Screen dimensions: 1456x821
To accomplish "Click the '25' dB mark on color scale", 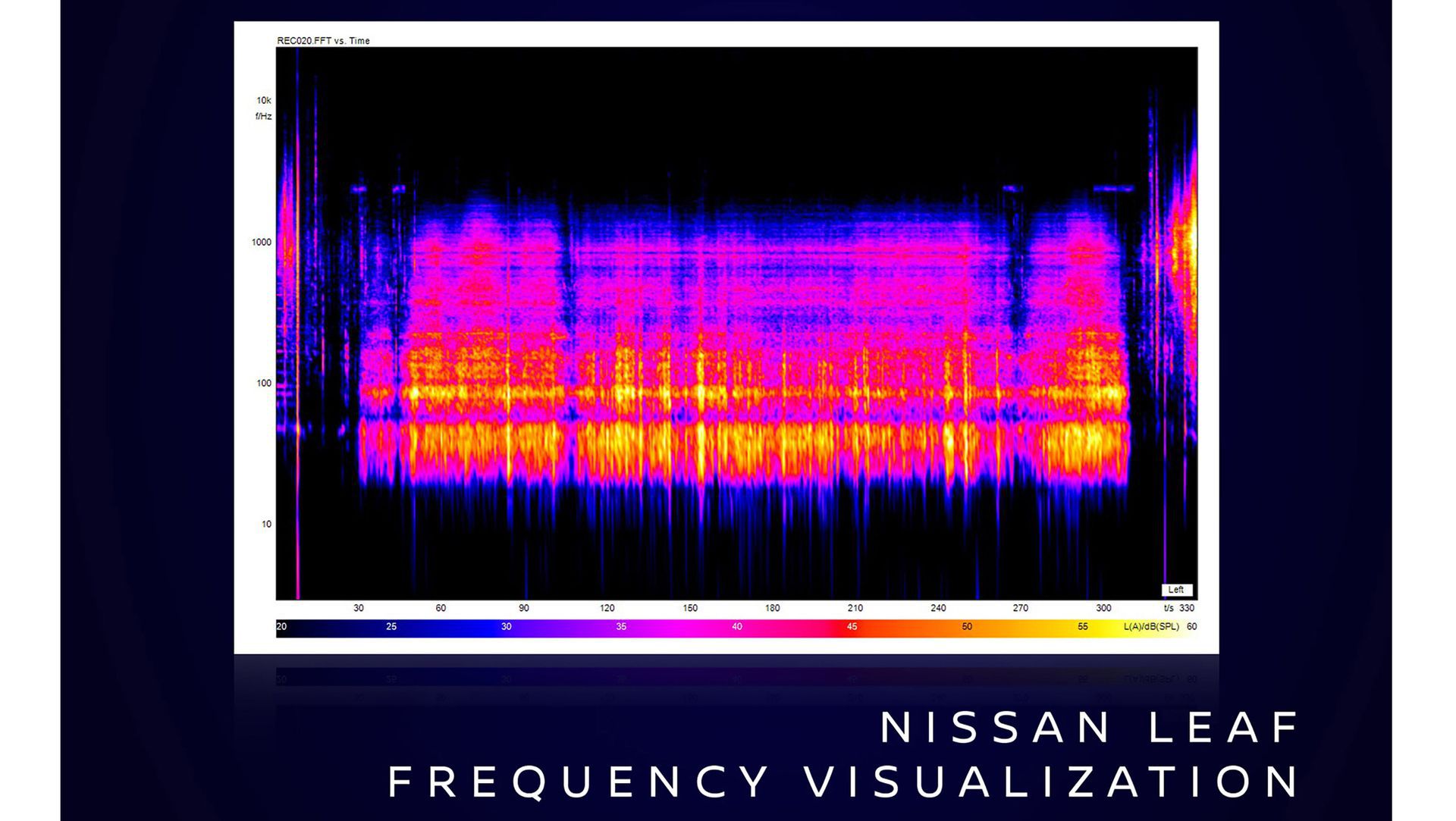I will 391,627.
